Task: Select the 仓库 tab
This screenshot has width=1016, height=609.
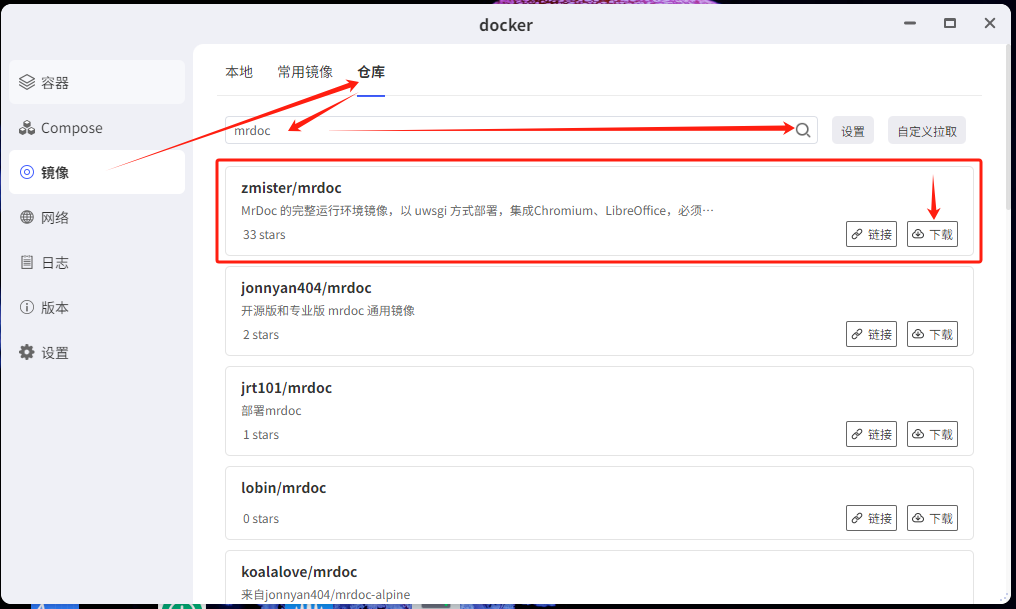Action: tap(371, 72)
